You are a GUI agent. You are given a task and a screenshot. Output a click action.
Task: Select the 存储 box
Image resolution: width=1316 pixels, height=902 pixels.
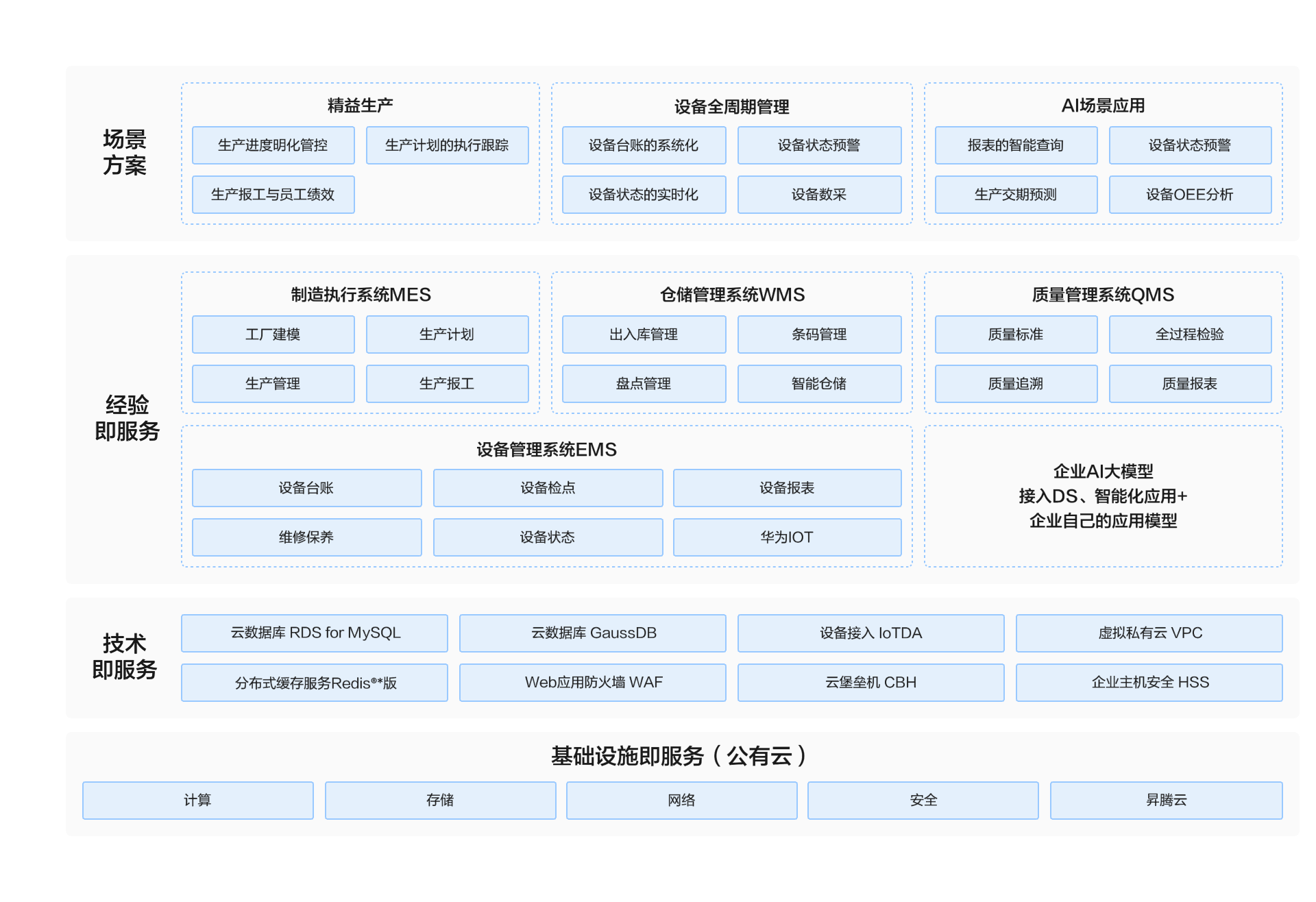(441, 801)
